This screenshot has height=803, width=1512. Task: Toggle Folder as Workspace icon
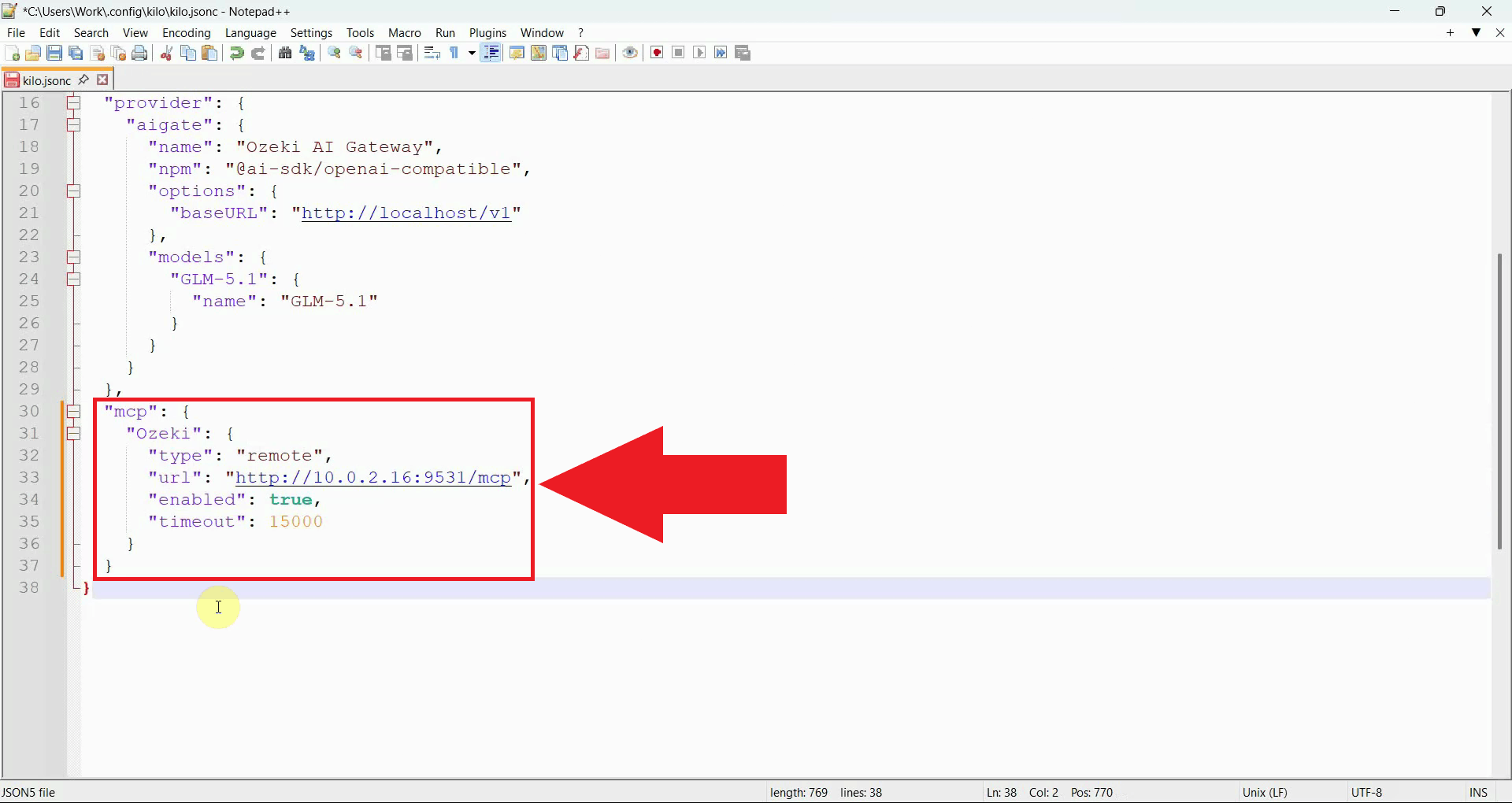coord(602,53)
